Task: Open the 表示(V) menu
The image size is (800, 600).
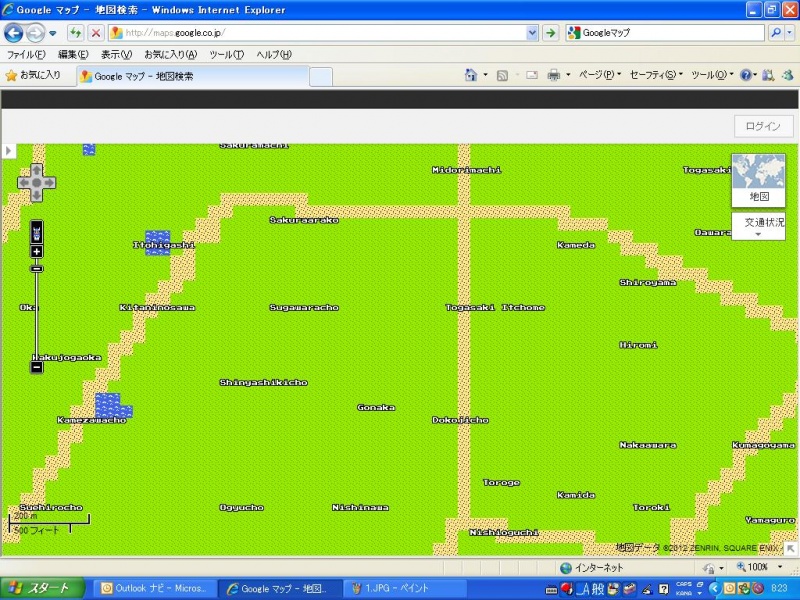Action: pyautogui.click(x=116, y=54)
